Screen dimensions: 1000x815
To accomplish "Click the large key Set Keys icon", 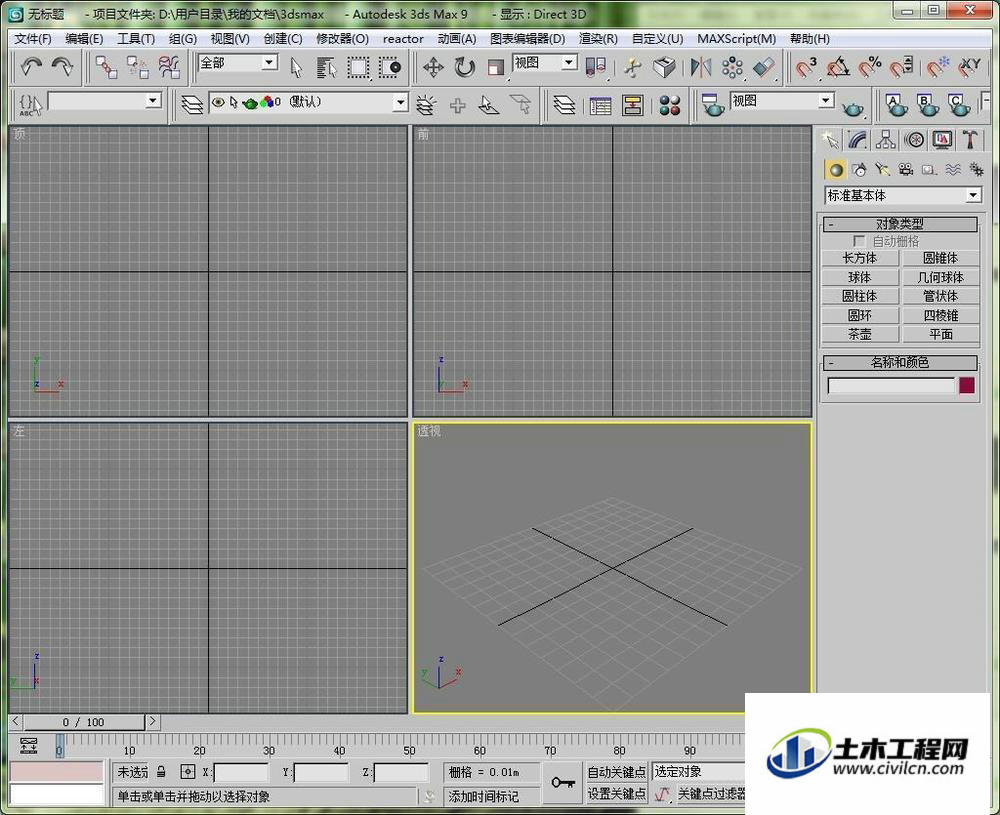I will [563, 782].
